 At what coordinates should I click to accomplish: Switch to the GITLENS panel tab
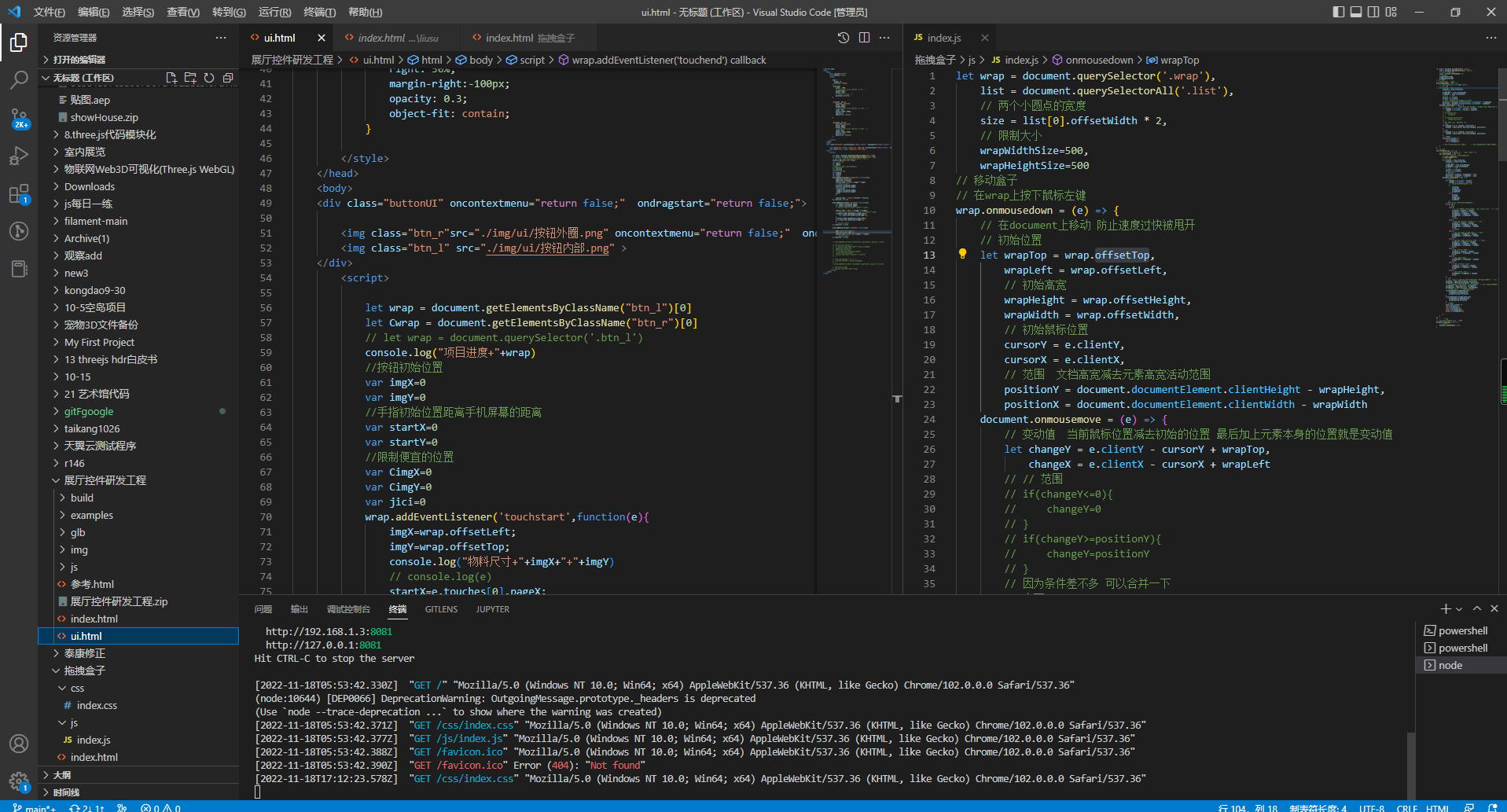coord(441,609)
